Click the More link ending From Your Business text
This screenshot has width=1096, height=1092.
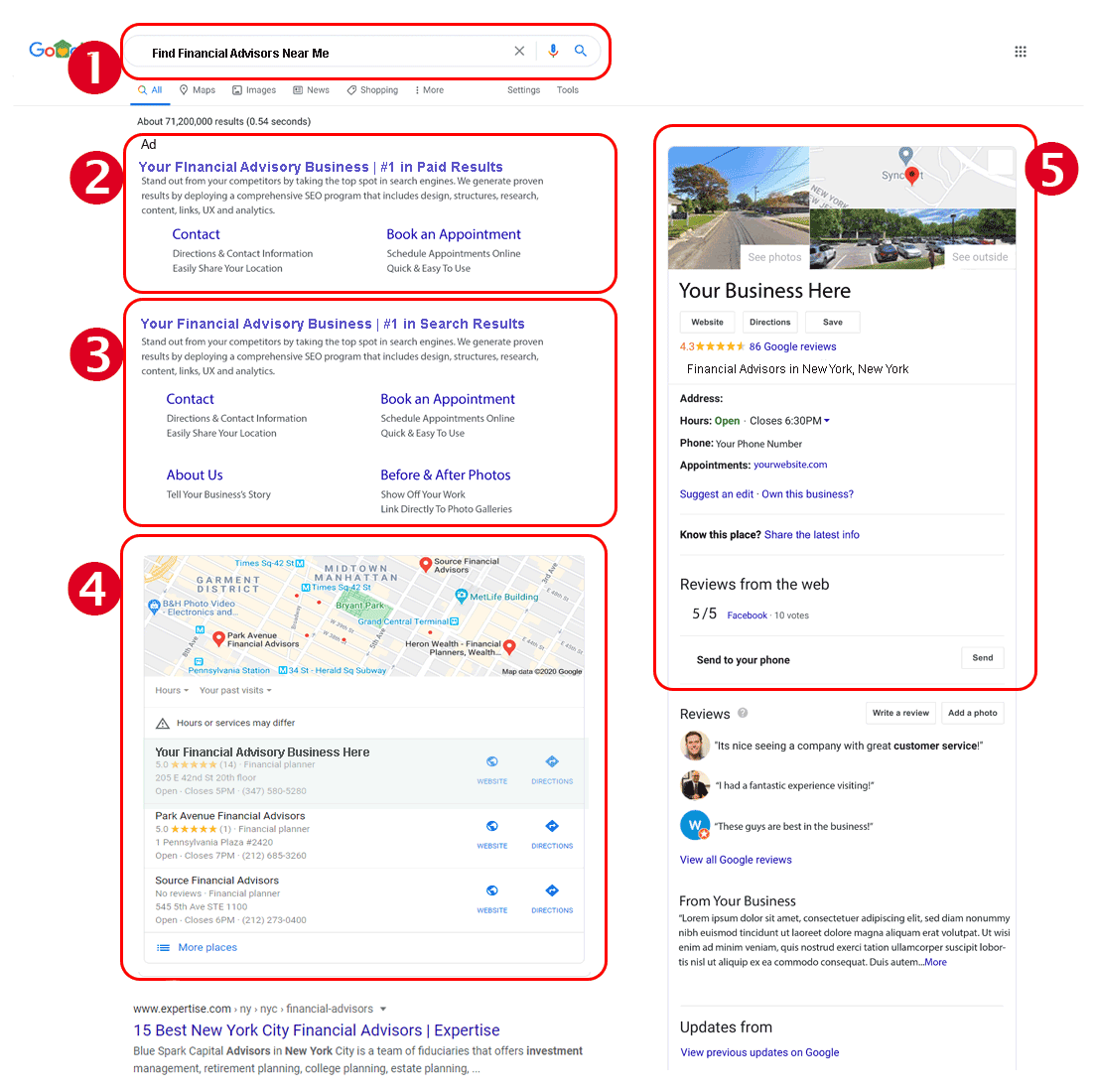click(935, 963)
